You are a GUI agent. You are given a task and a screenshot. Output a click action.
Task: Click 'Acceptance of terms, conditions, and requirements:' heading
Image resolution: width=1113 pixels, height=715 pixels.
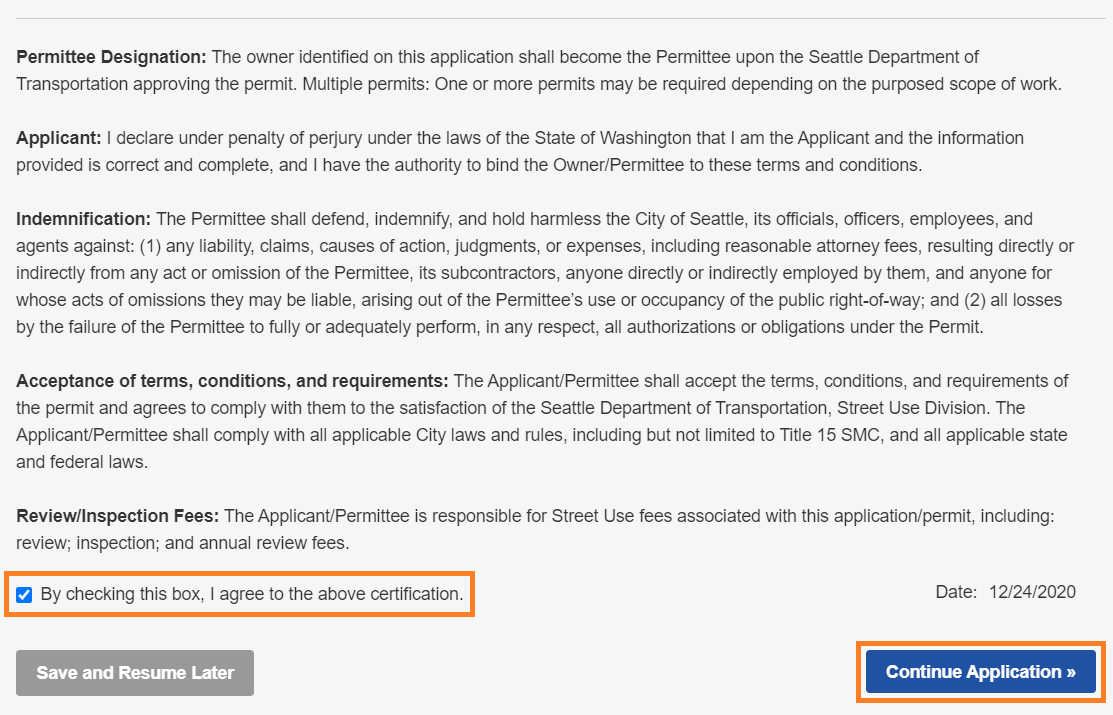[x=232, y=381]
